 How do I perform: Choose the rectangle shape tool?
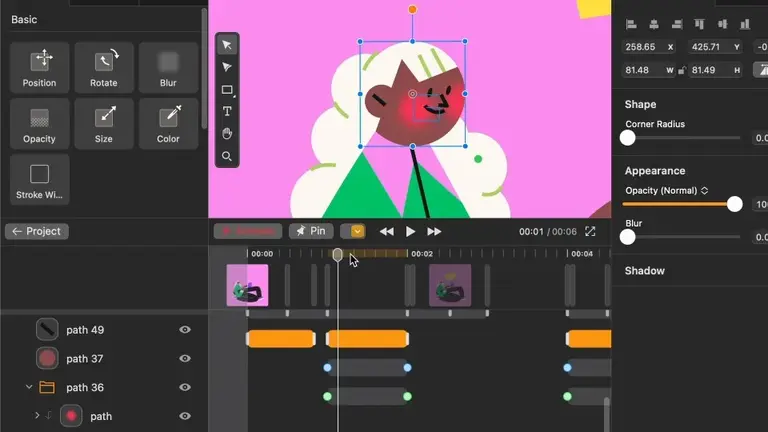pyautogui.click(x=227, y=90)
